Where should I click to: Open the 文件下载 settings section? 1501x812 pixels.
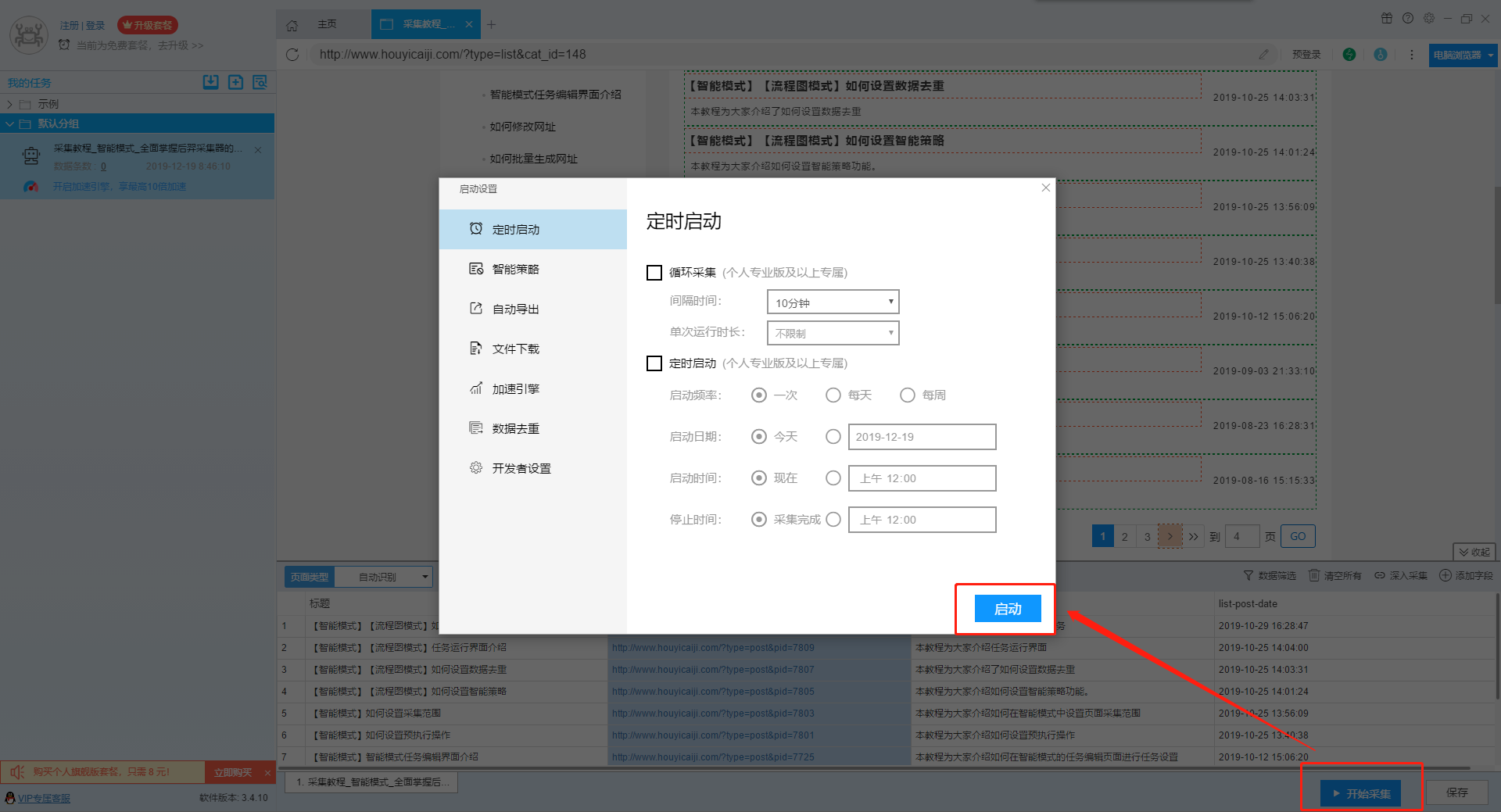tap(533, 349)
